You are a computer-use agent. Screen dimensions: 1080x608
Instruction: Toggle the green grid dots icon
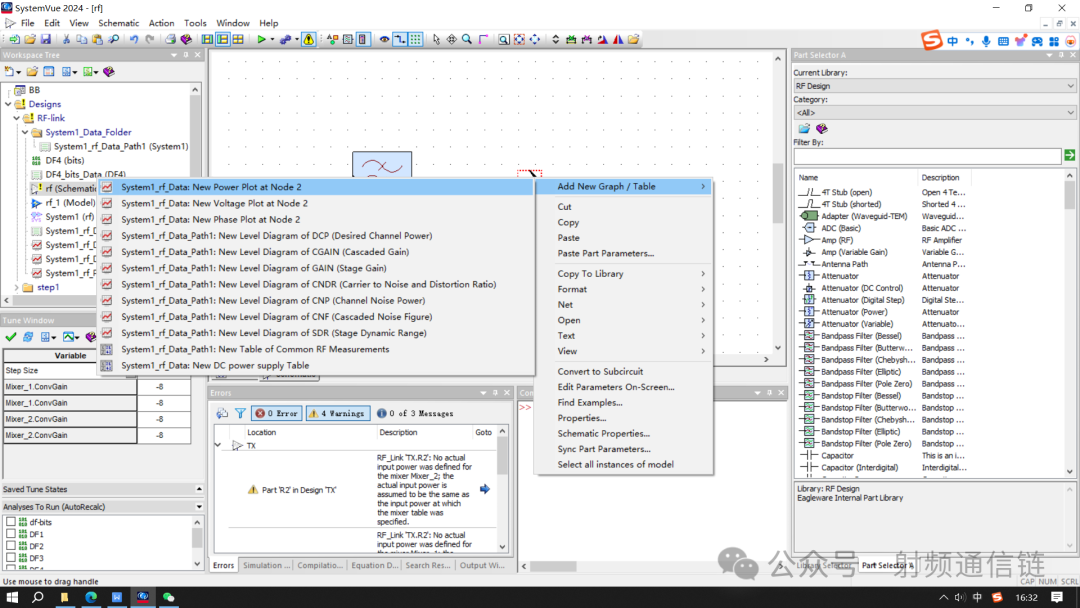tap(415, 39)
